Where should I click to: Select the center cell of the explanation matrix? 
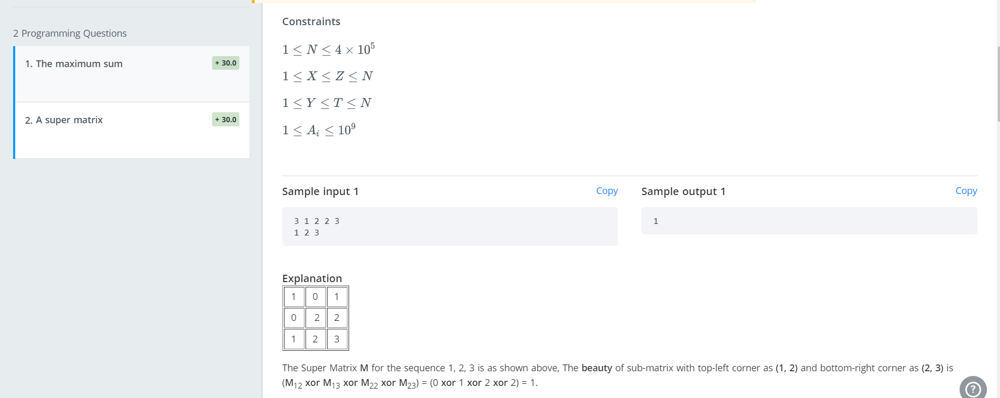coord(315,318)
